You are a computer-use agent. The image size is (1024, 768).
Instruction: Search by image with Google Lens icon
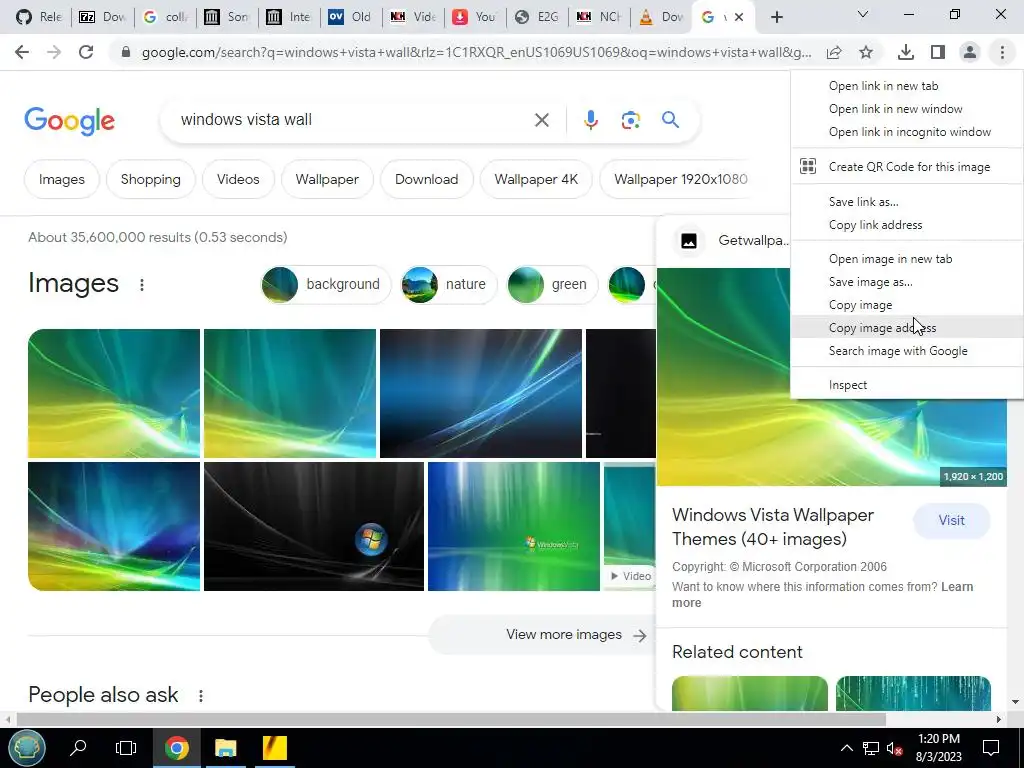coord(630,120)
